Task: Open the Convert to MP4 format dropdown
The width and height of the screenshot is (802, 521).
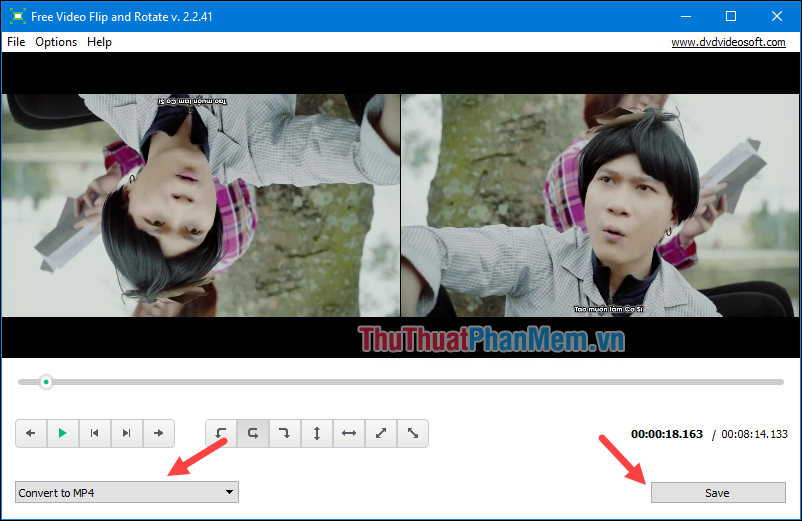Action: point(127,492)
